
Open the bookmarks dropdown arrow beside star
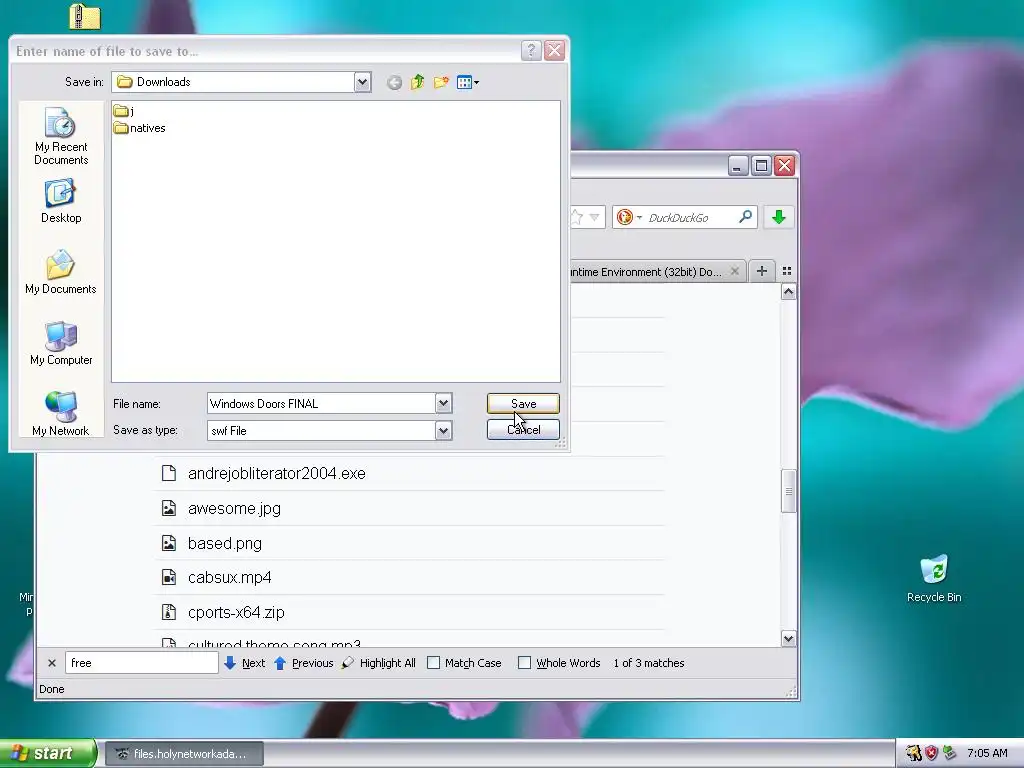(594, 217)
